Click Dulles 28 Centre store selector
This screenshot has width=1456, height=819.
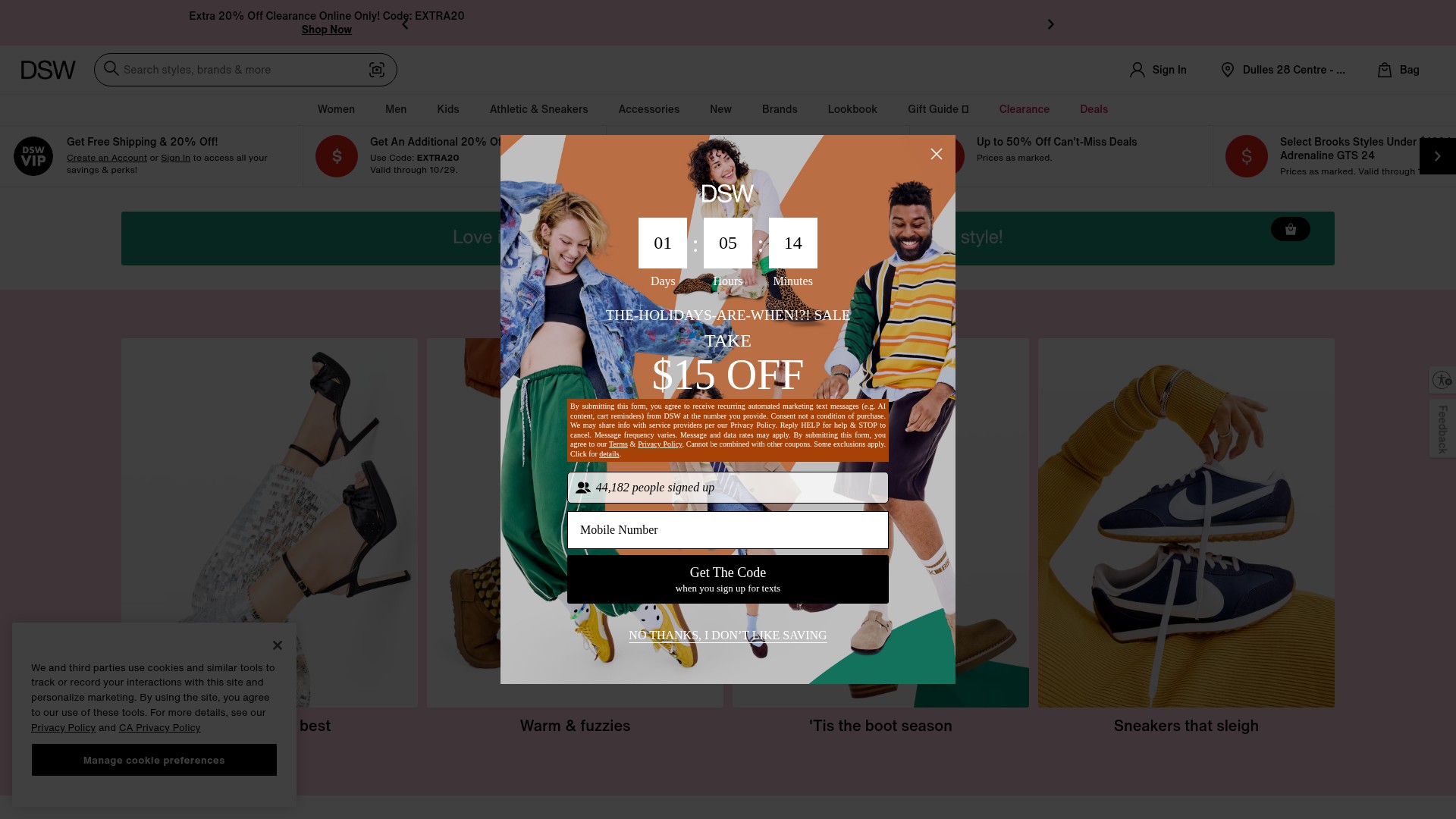click(x=1294, y=70)
